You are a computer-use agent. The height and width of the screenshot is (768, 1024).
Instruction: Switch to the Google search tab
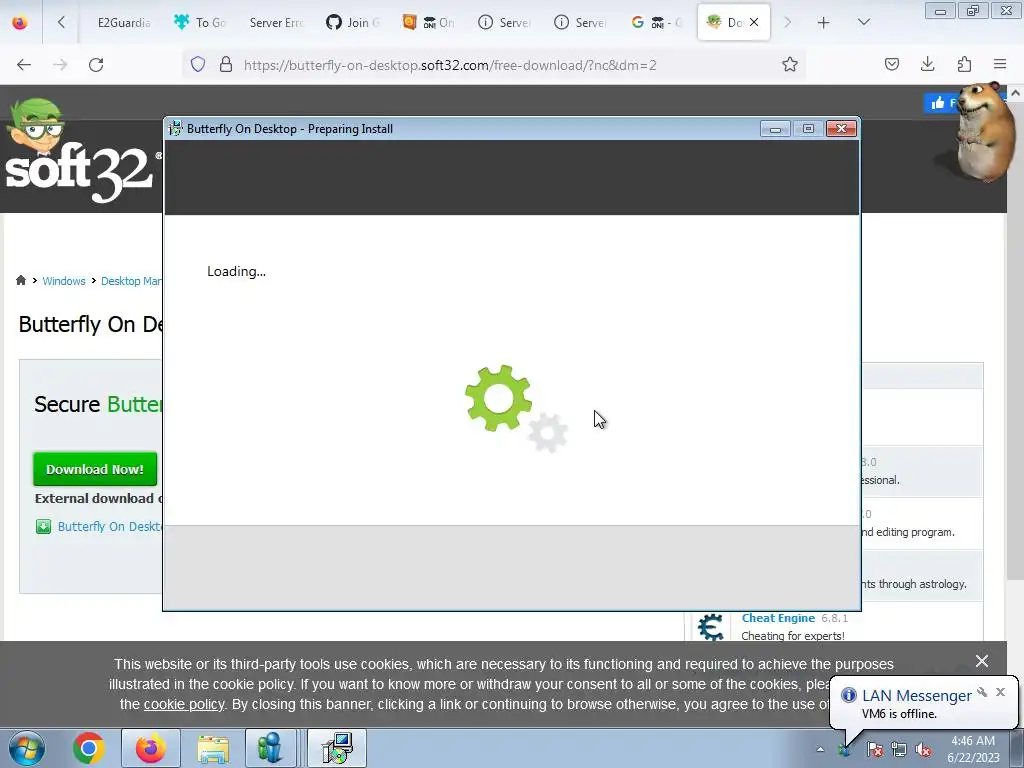click(656, 23)
